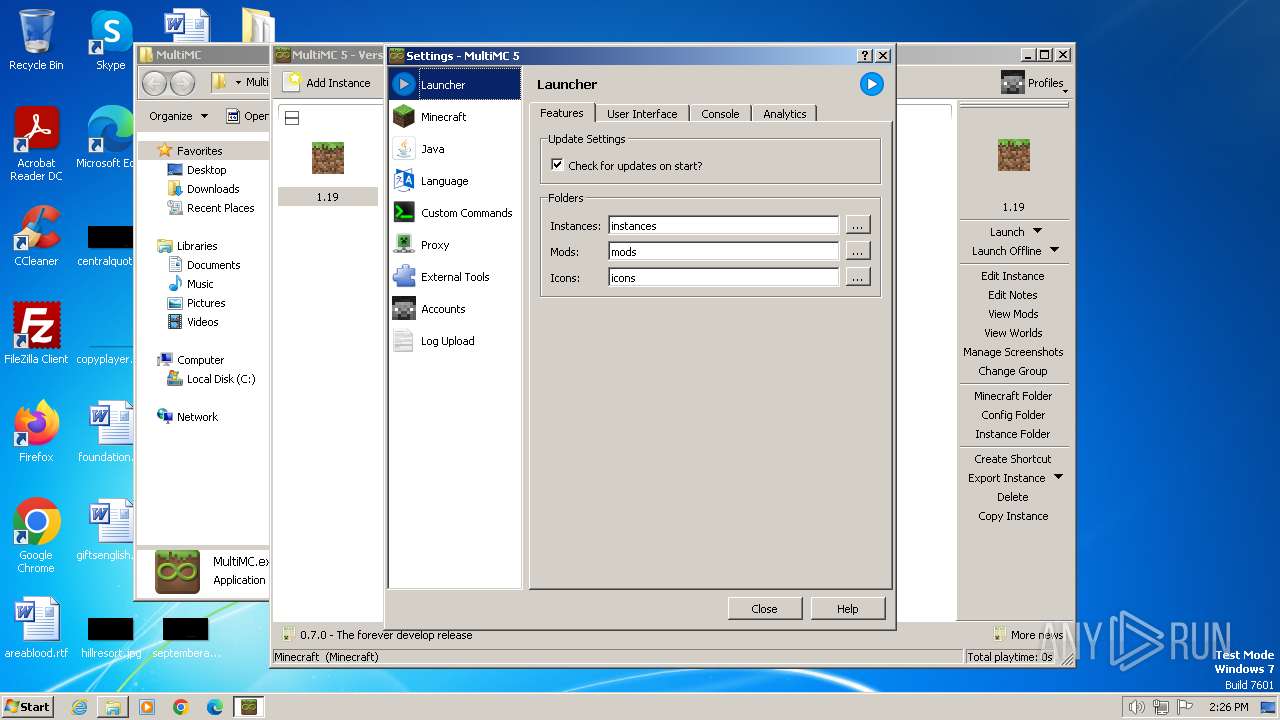
Task: Open the Log Upload settings page
Action: click(455, 341)
